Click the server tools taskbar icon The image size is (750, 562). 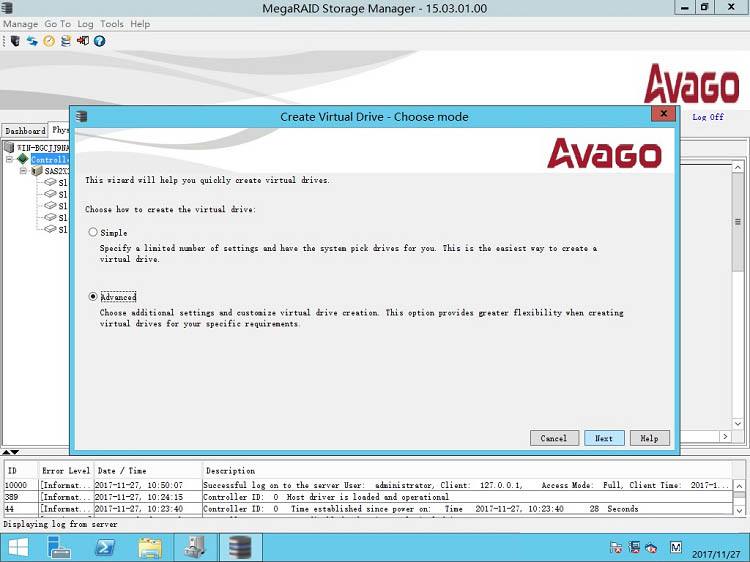[195, 548]
